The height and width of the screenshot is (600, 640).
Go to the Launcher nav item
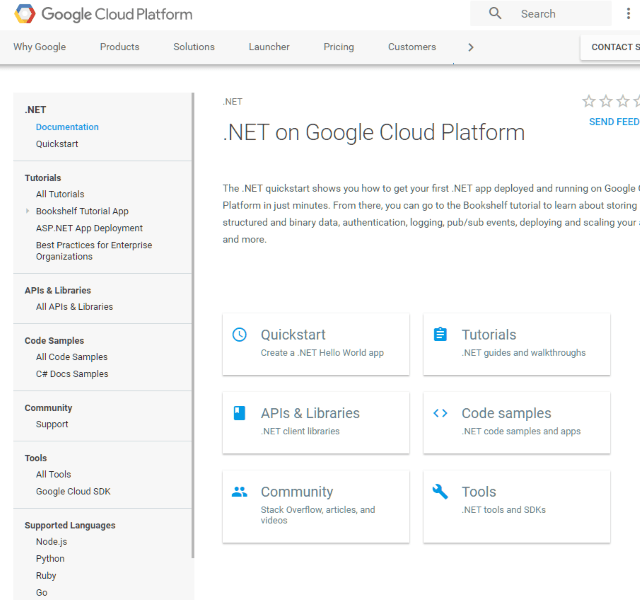pos(269,47)
